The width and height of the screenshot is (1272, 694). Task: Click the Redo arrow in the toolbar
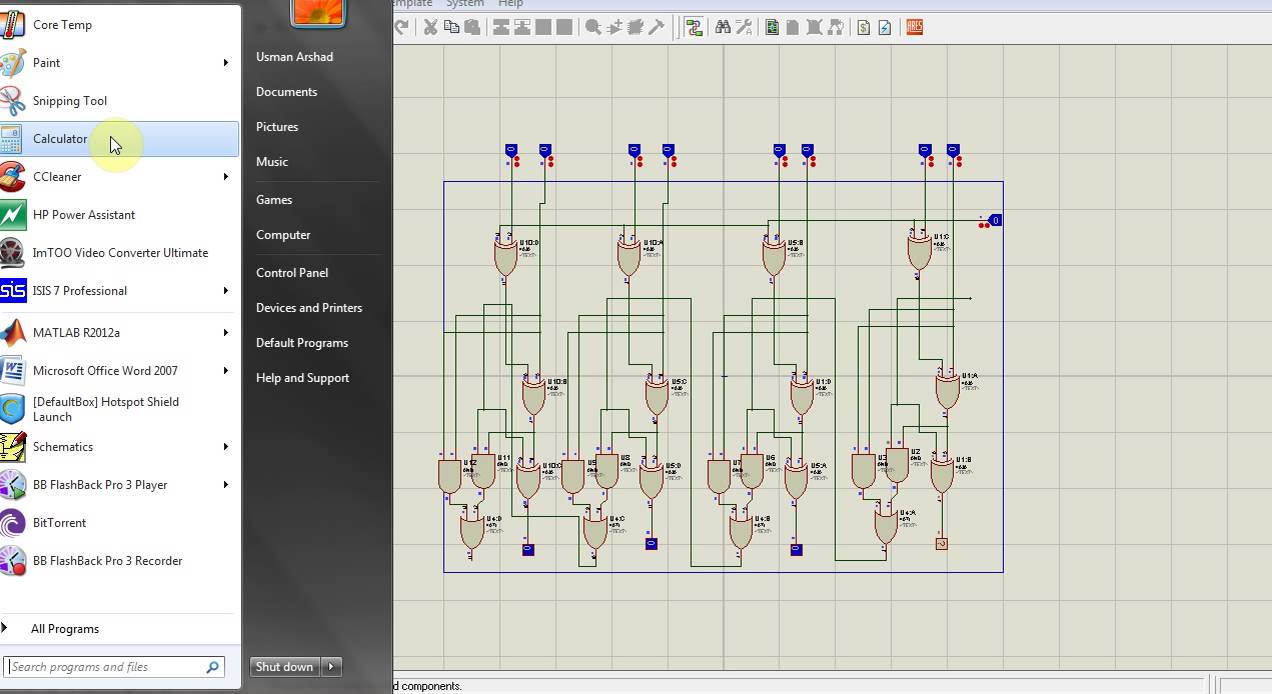tap(400, 27)
